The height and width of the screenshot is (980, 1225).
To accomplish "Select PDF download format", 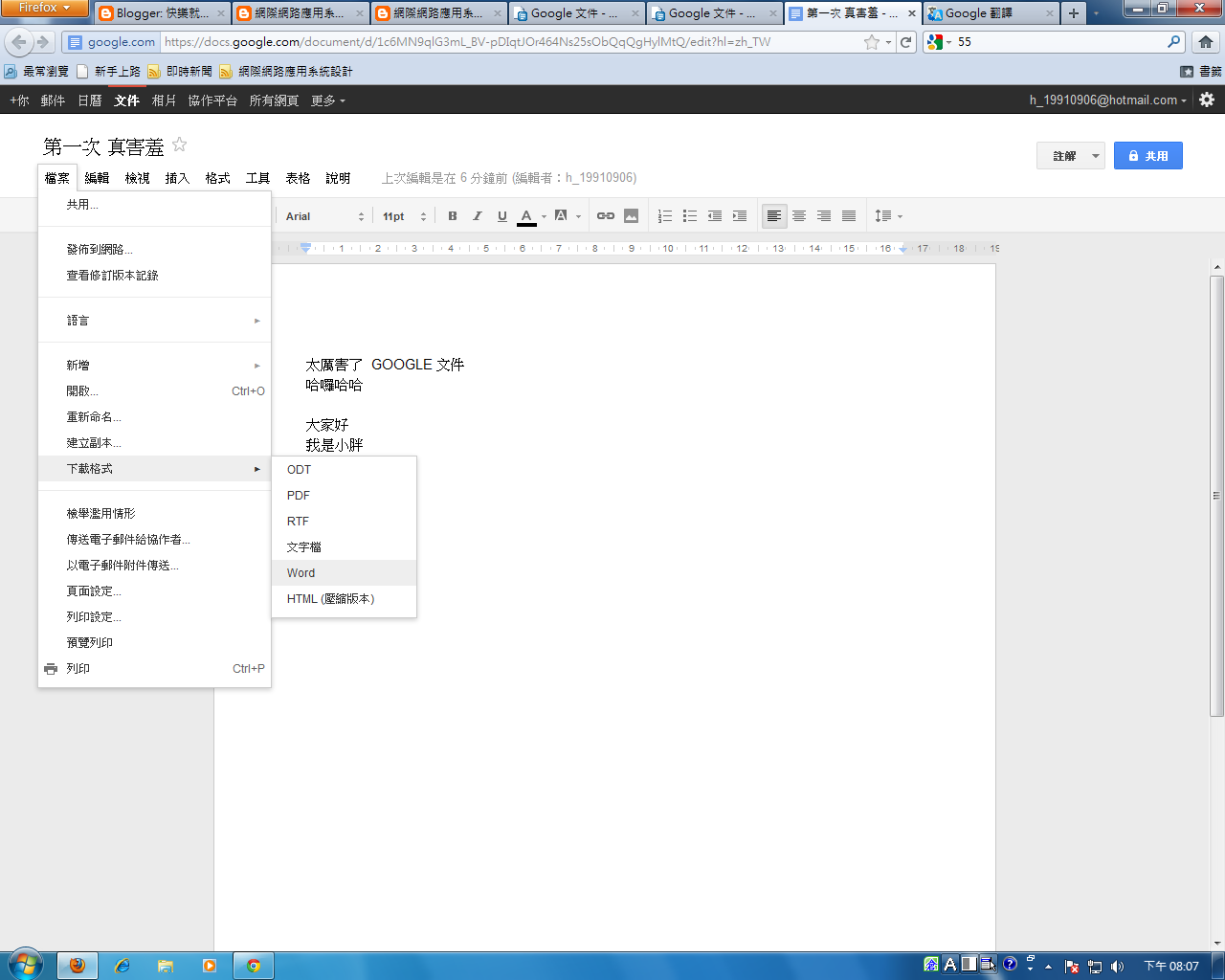I will click(x=345, y=496).
